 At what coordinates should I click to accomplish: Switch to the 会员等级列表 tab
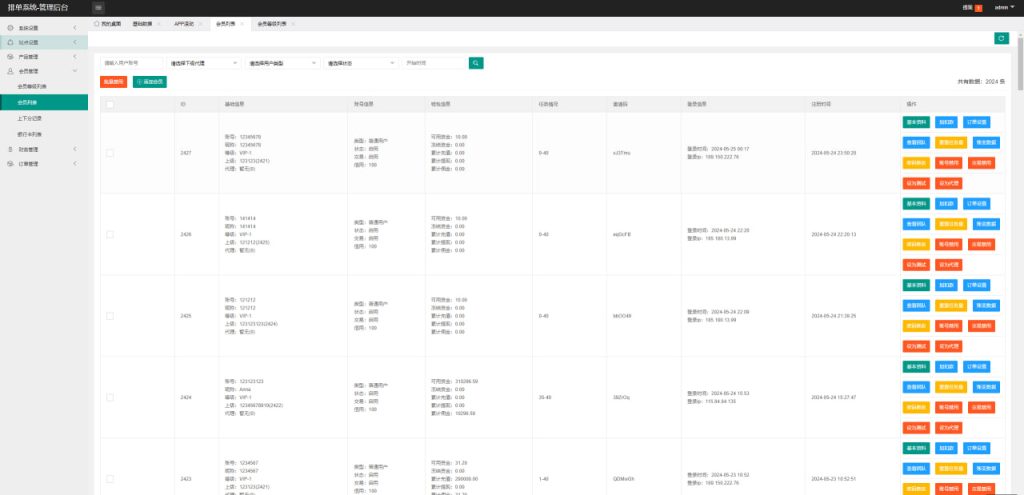pos(271,24)
